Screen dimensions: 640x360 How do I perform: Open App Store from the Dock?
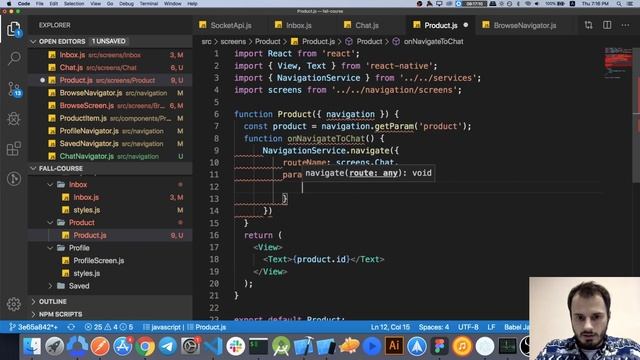point(122,346)
